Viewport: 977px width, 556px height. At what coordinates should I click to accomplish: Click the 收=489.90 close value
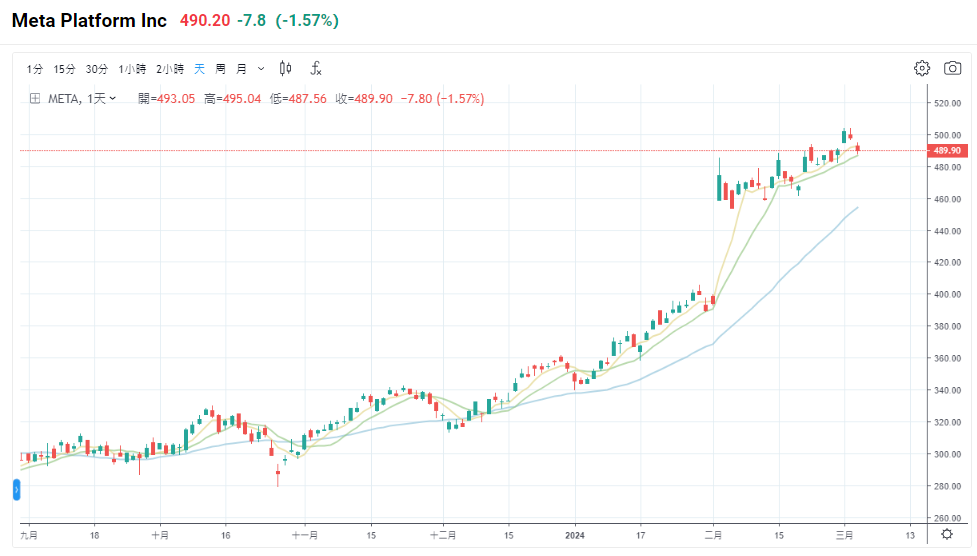(x=364, y=98)
